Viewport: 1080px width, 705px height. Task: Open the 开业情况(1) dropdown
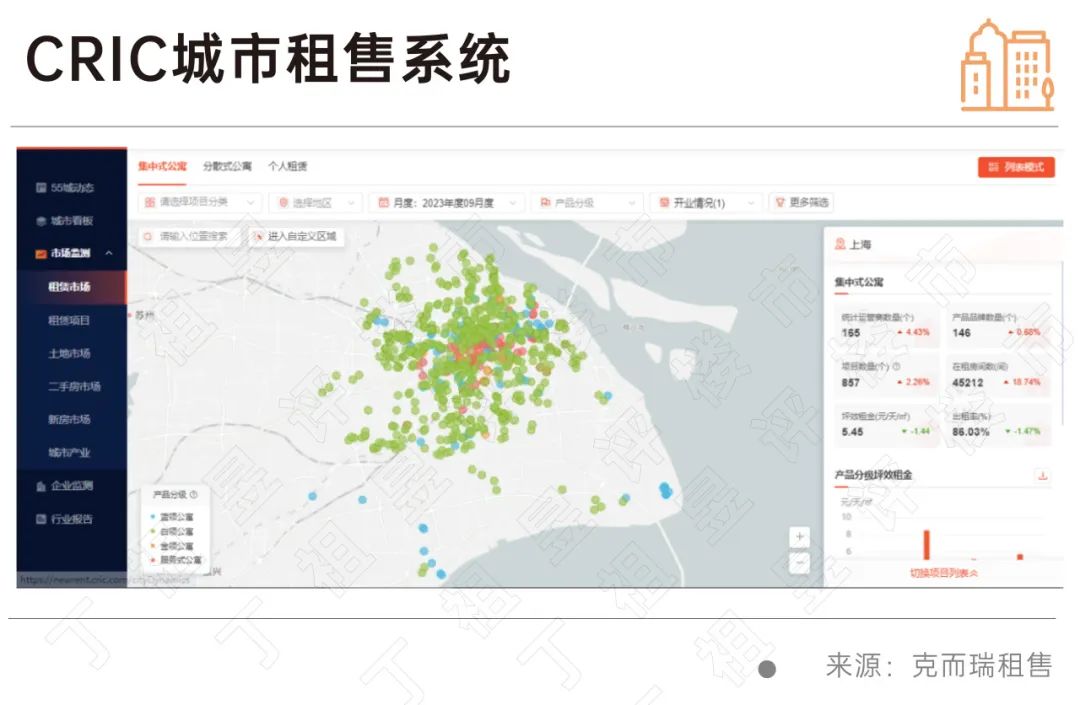pos(707,202)
